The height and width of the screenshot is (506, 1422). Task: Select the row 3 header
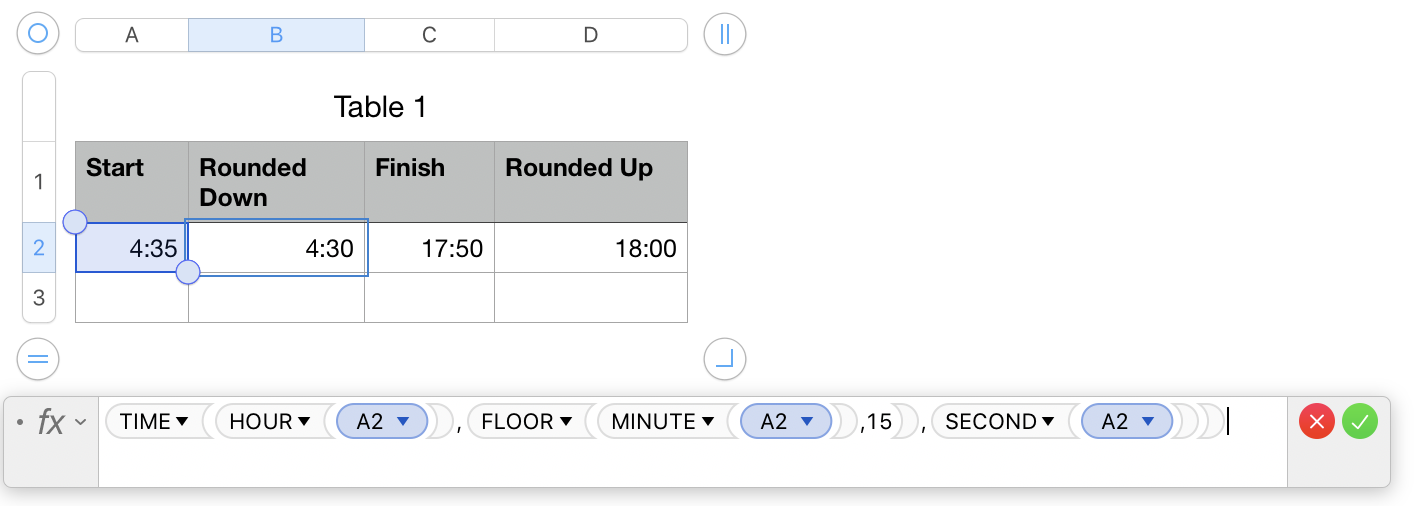coord(39,297)
